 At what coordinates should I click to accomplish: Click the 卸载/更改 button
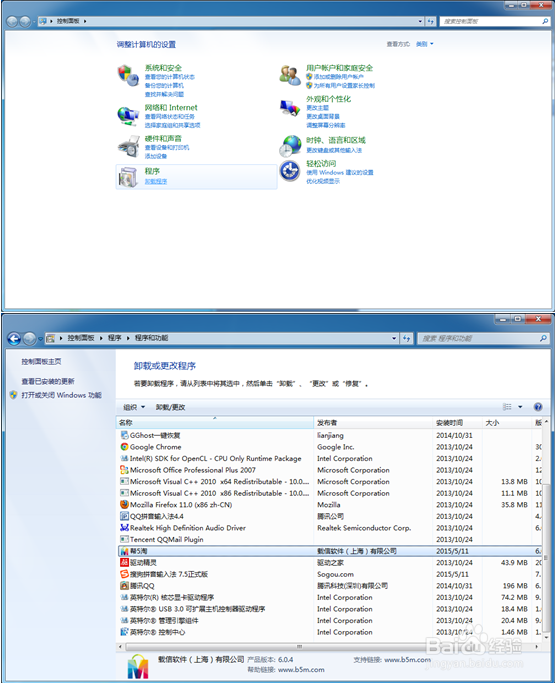point(170,407)
